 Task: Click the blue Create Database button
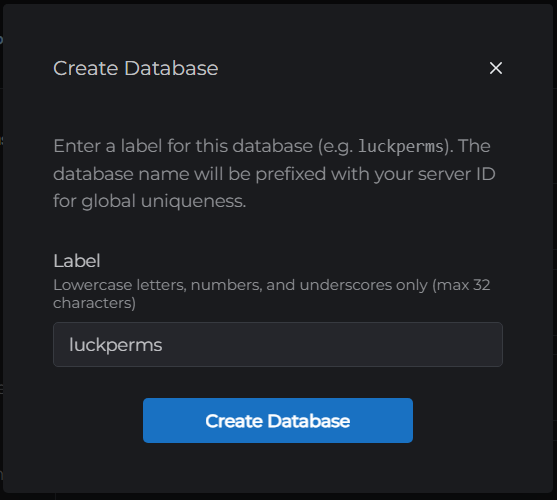click(x=278, y=420)
